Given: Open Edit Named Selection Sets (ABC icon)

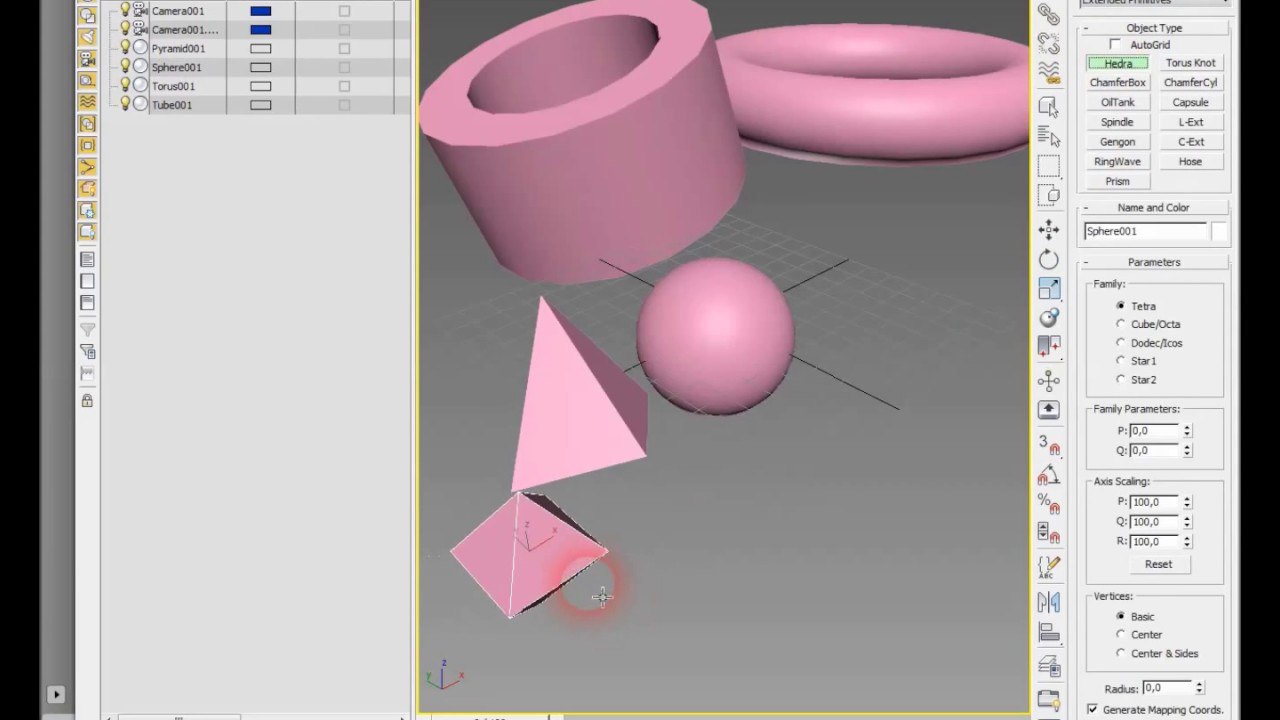Looking at the screenshot, I should click(1048, 567).
